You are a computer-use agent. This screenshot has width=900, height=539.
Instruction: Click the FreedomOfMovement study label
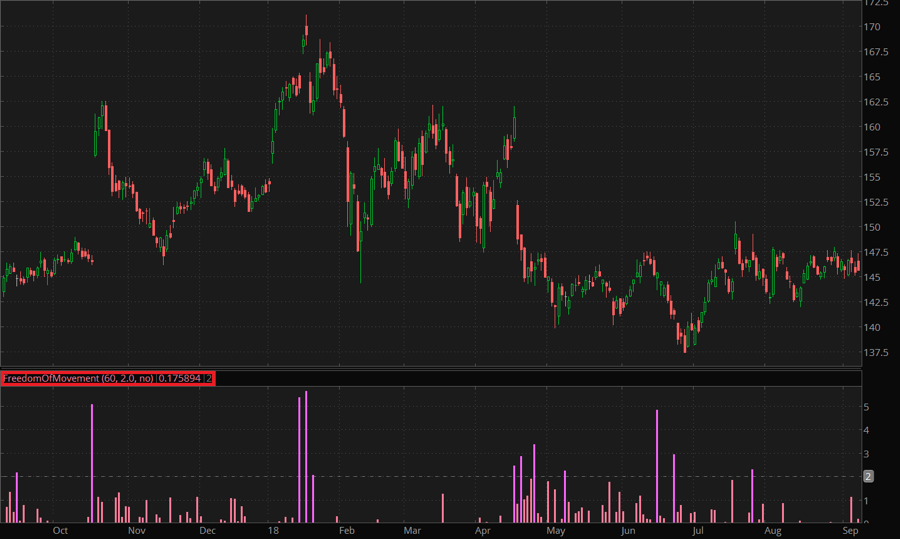pos(78,379)
